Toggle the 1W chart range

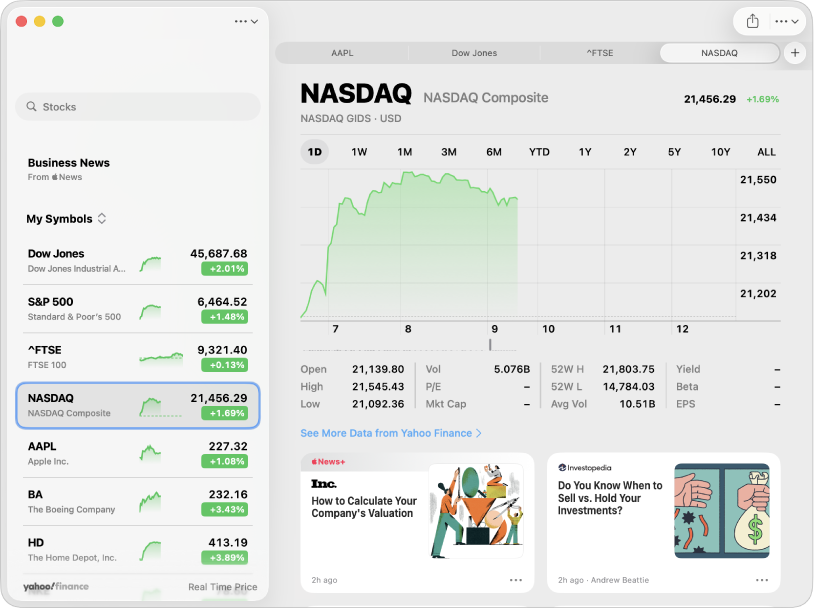click(359, 152)
